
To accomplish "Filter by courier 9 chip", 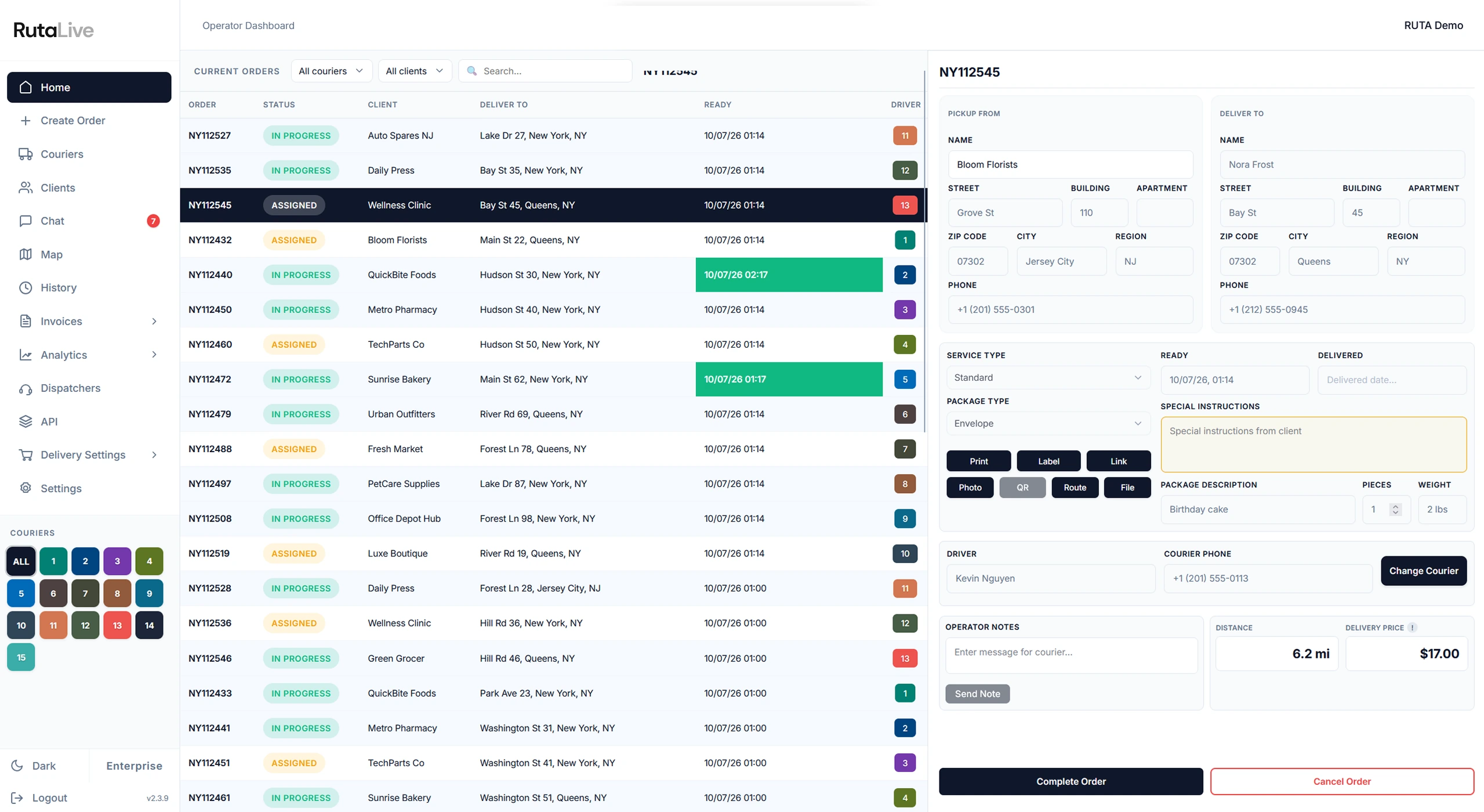I will [x=149, y=593].
